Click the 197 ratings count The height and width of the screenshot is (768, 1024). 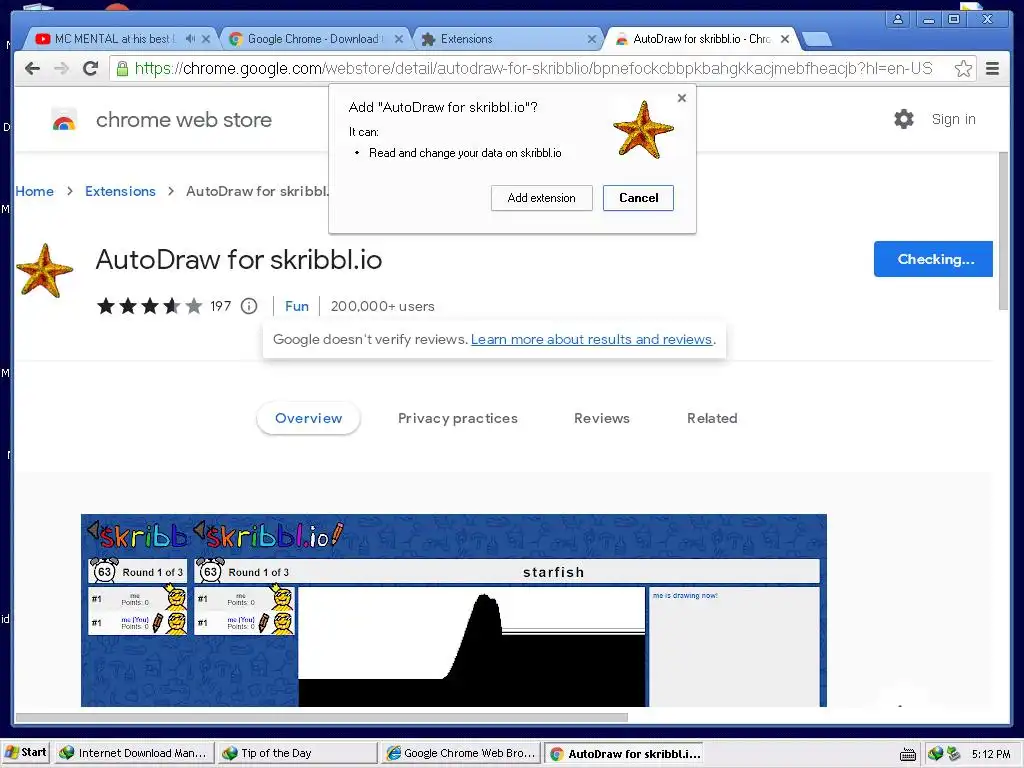[x=221, y=306]
